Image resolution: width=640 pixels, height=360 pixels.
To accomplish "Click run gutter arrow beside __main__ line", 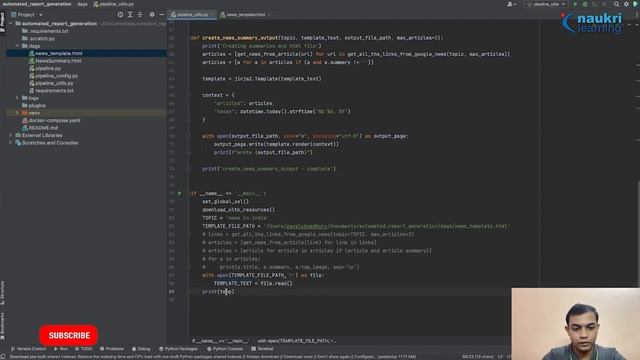I will coord(180,193).
